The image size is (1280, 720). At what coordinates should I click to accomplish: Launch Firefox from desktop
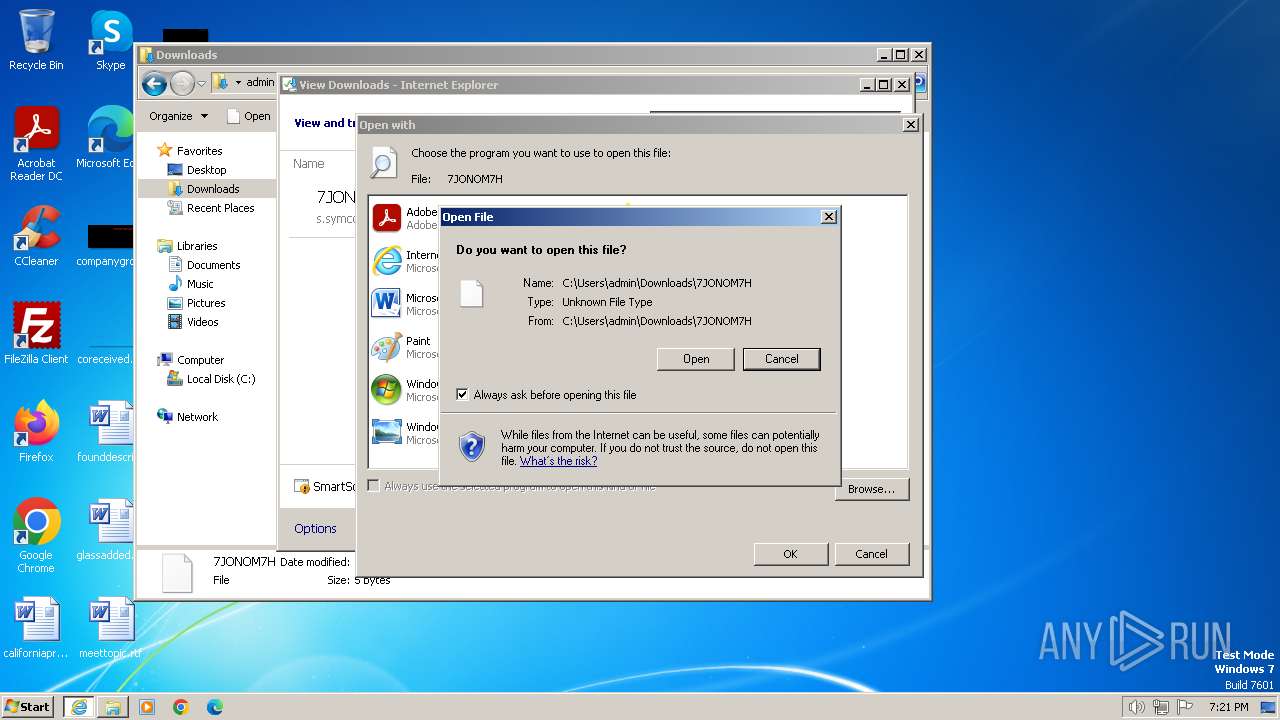[36, 431]
